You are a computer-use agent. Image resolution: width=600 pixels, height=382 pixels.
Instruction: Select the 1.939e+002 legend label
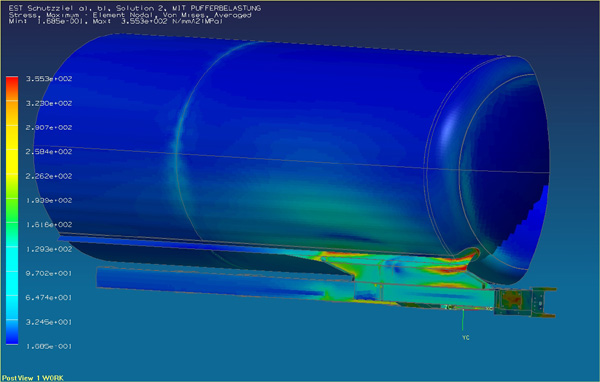49,201
